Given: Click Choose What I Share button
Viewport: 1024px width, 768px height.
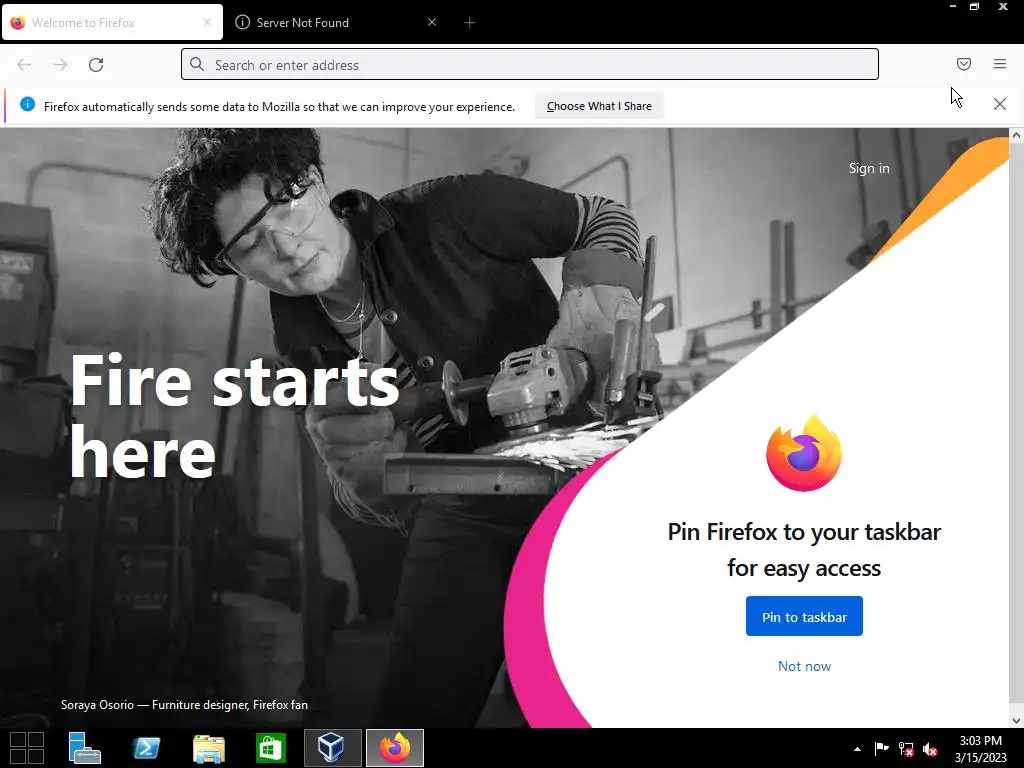Looking at the screenshot, I should (599, 106).
